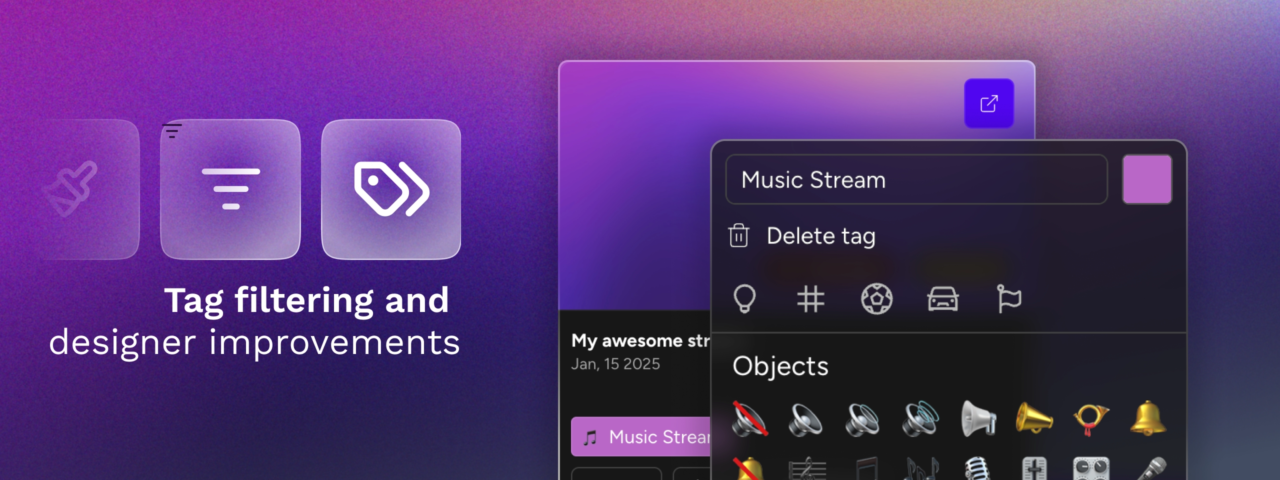The height and width of the screenshot is (480, 1280).
Task: Pick the golden bell emoji
Action: click(1148, 419)
